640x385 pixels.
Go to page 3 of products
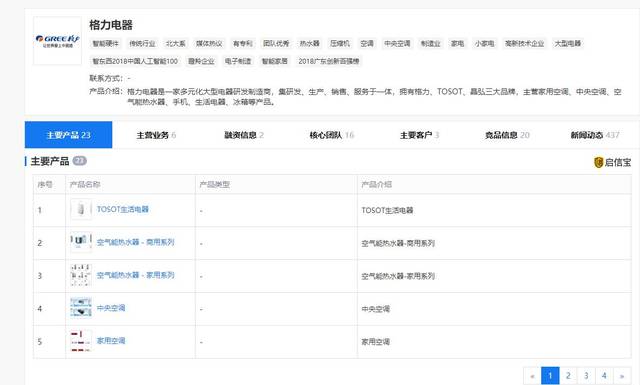point(586,376)
